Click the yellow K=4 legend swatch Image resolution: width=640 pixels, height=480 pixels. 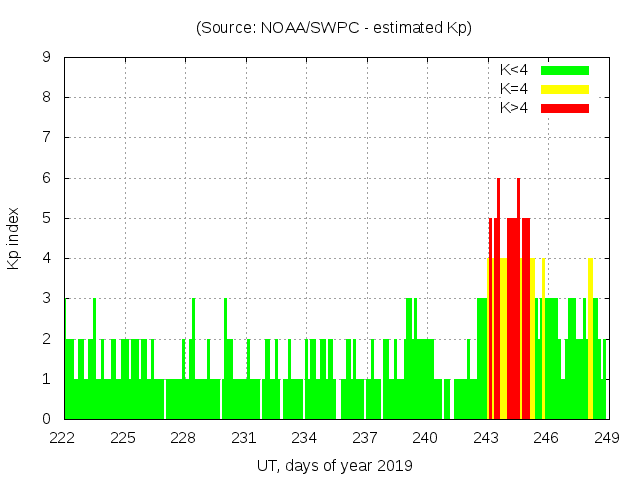click(565, 89)
